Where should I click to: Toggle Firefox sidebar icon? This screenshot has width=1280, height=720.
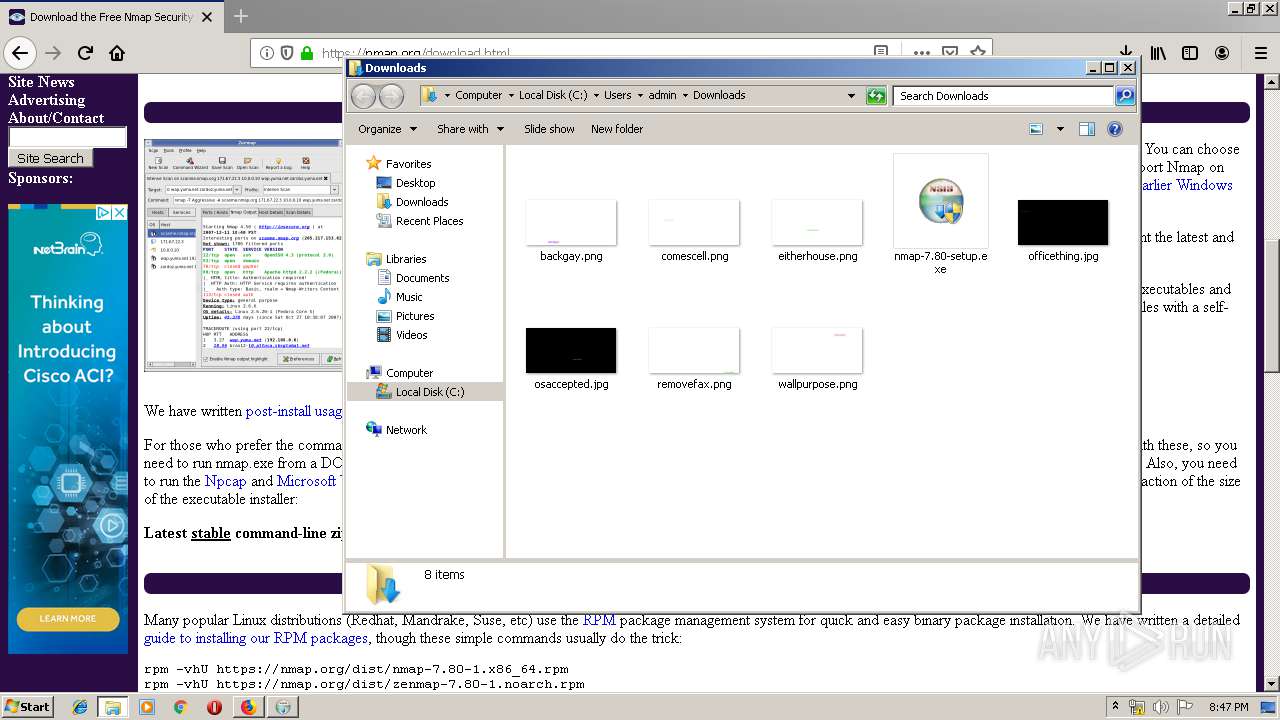(1190, 53)
